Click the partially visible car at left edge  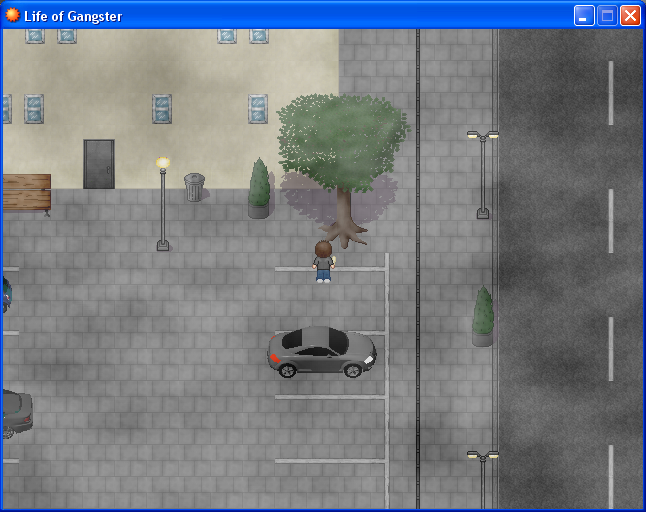click(17, 414)
